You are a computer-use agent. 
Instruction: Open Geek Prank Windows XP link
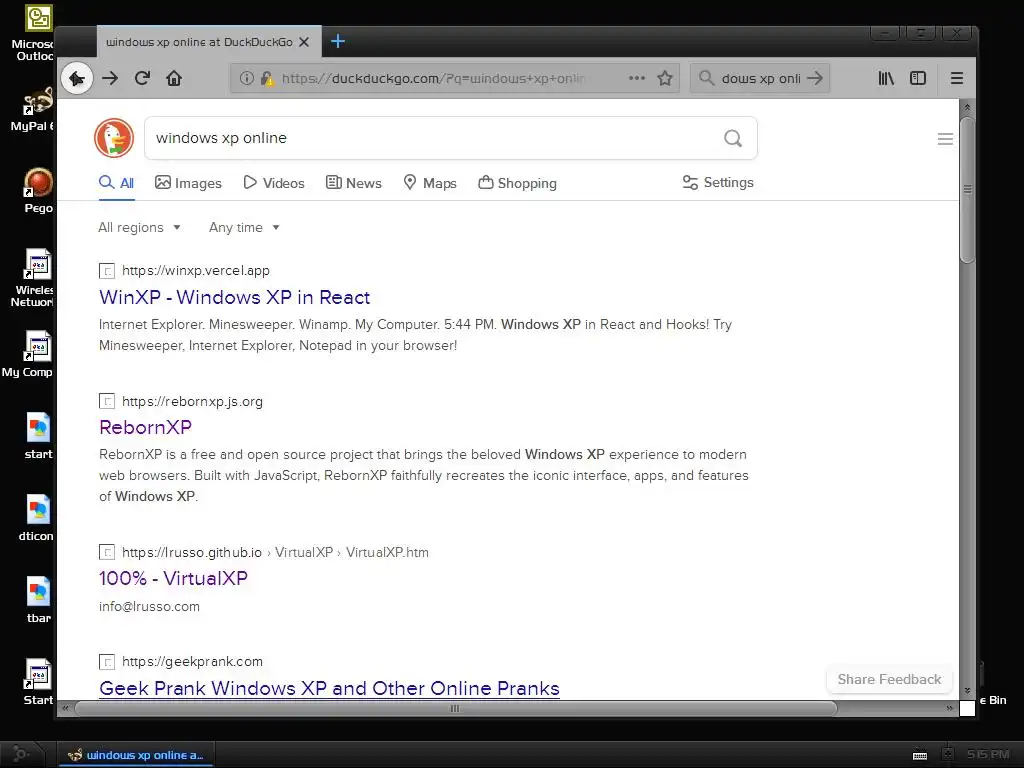(329, 688)
